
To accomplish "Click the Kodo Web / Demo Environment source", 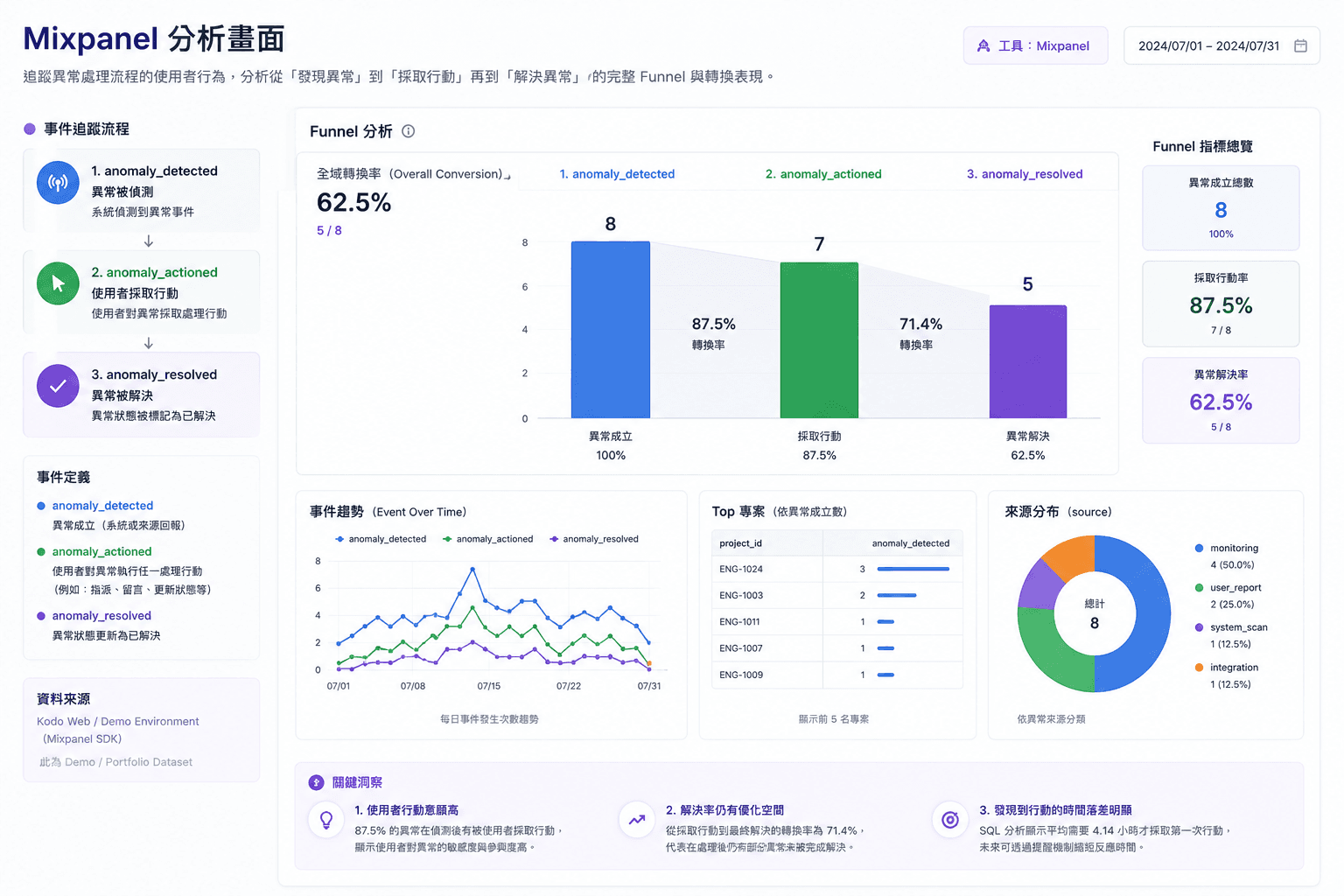I will pyautogui.click(x=118, y=721).
